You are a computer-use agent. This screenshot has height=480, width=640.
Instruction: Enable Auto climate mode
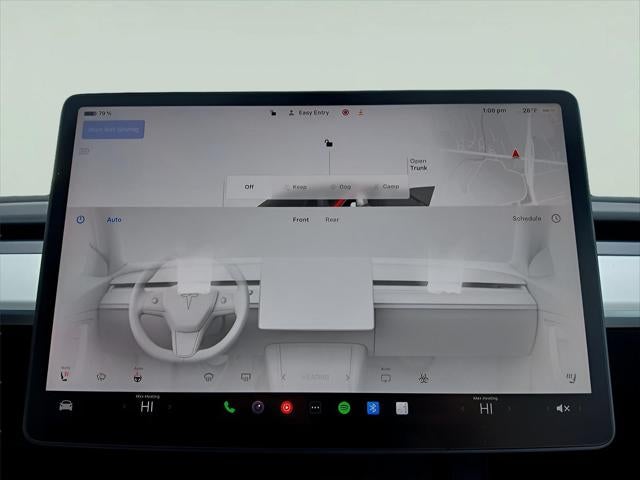click(x=114, y=219)
